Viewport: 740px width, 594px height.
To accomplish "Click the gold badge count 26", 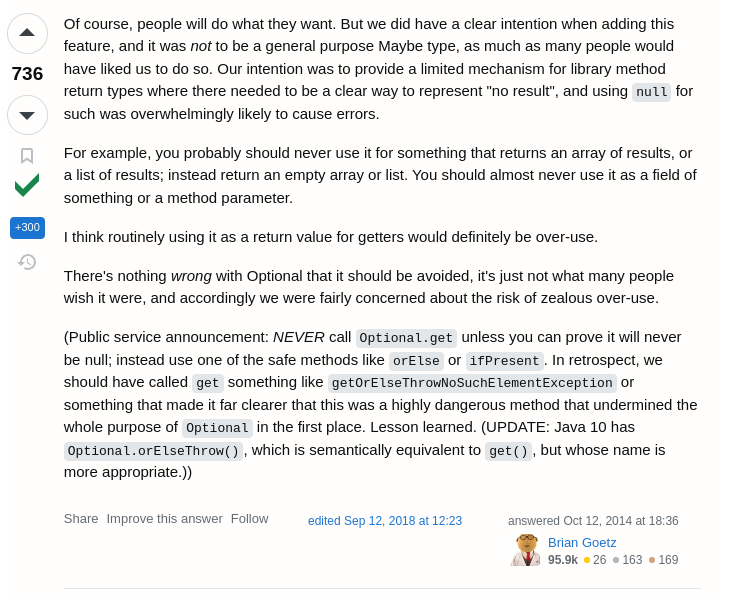I will (x=595, y=560).
